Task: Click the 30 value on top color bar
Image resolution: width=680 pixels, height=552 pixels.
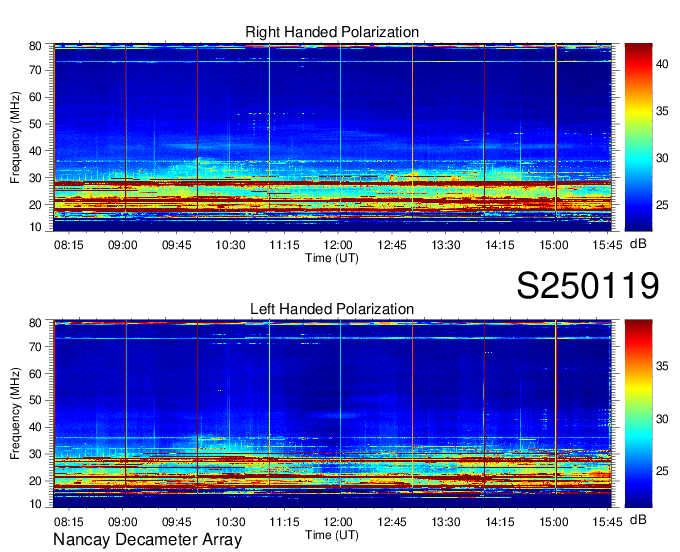Action: point(662,158)
